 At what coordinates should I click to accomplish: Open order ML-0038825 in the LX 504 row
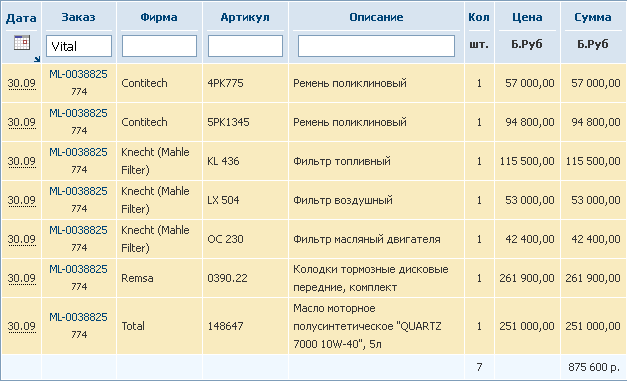click(x=78, y=191)
